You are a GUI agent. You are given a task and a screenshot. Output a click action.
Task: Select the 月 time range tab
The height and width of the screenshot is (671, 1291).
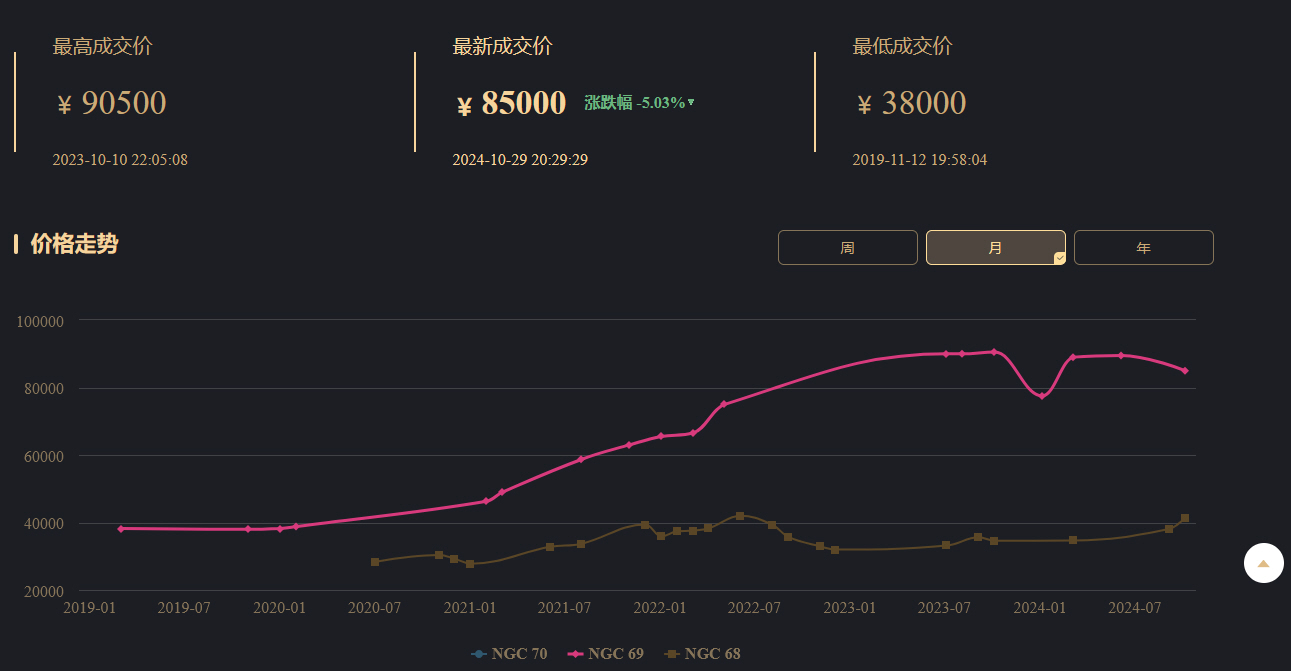[x=995, y=248]
